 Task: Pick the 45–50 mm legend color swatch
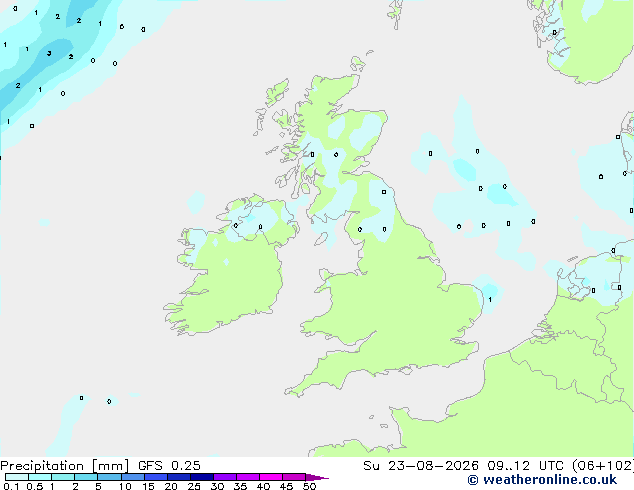(294, 477)
